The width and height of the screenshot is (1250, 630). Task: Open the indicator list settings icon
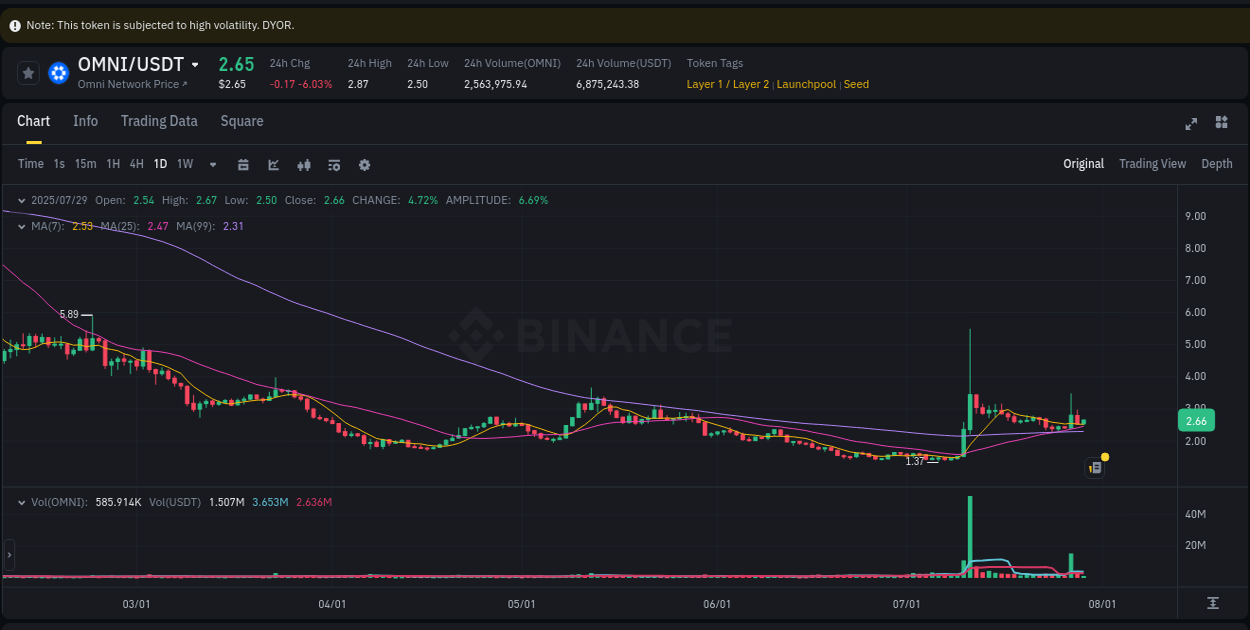pyautogui.click(x=334, y=164)
